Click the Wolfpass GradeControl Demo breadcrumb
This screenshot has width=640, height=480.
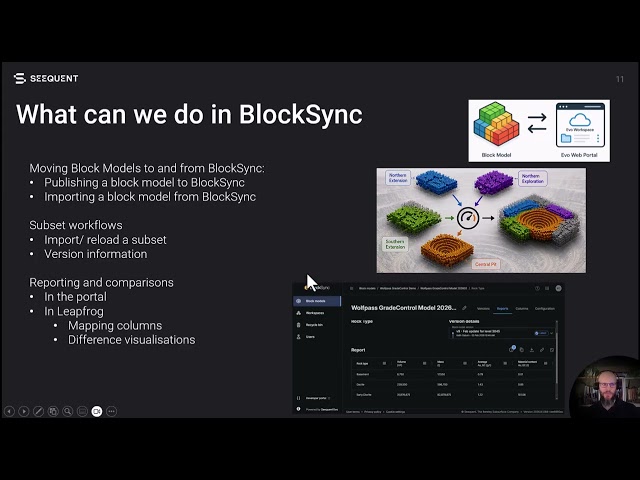(398, 288)
